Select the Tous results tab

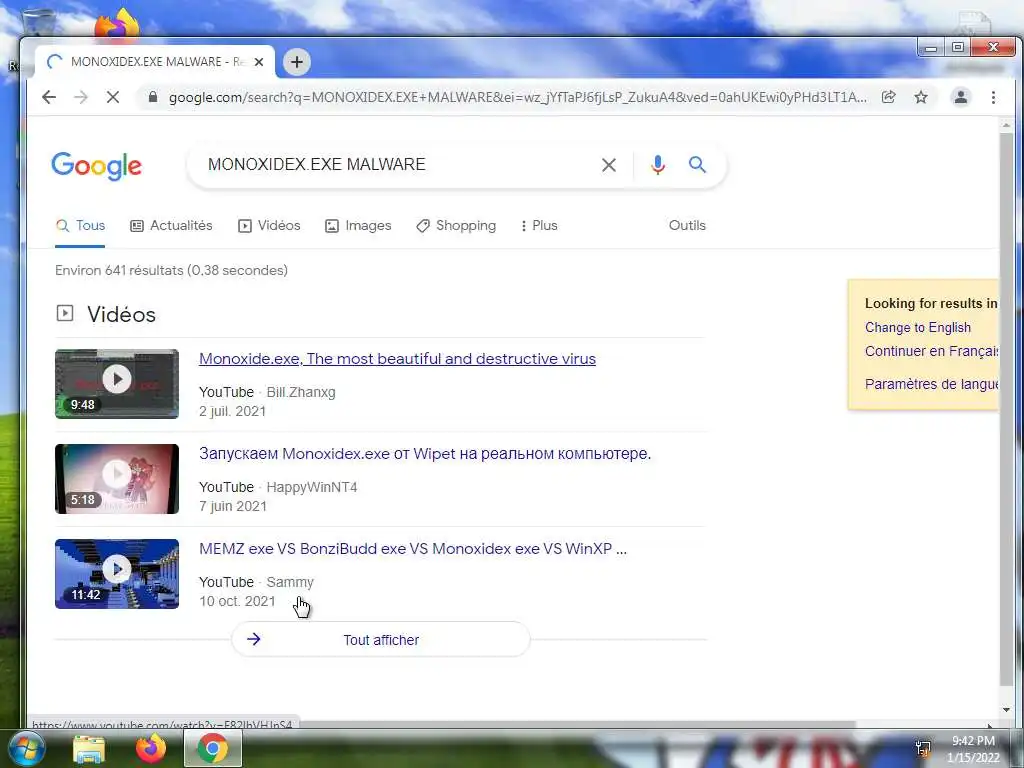click(x=80, y=226)
